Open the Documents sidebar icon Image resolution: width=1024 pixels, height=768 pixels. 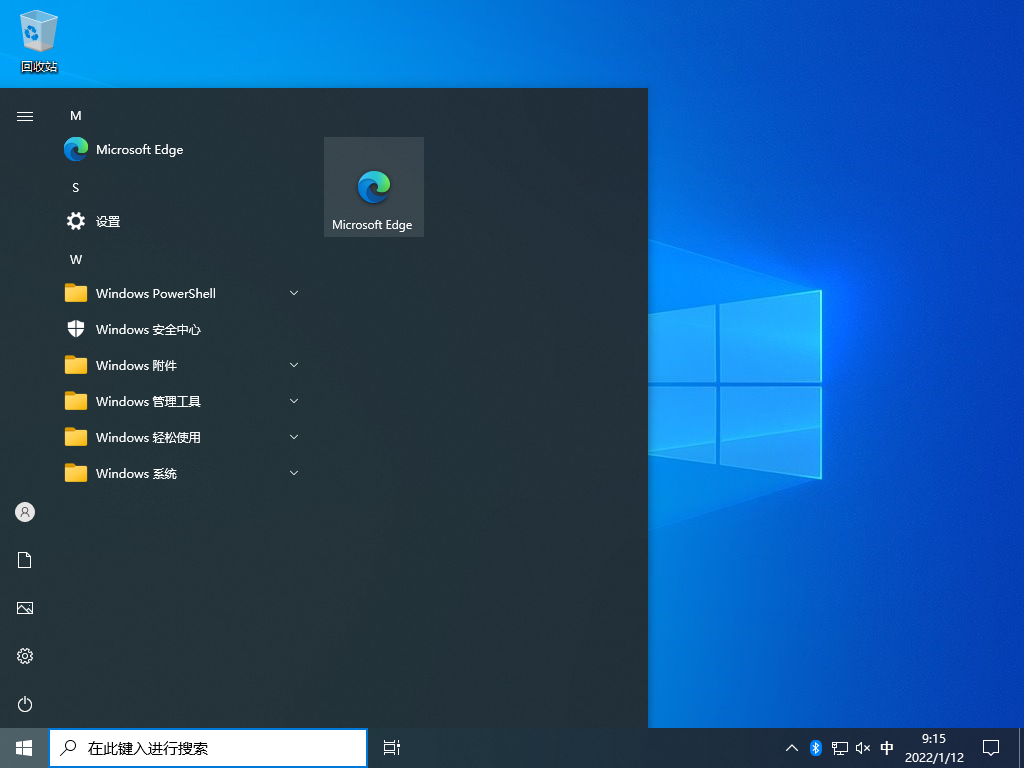(x=24, y=560)
